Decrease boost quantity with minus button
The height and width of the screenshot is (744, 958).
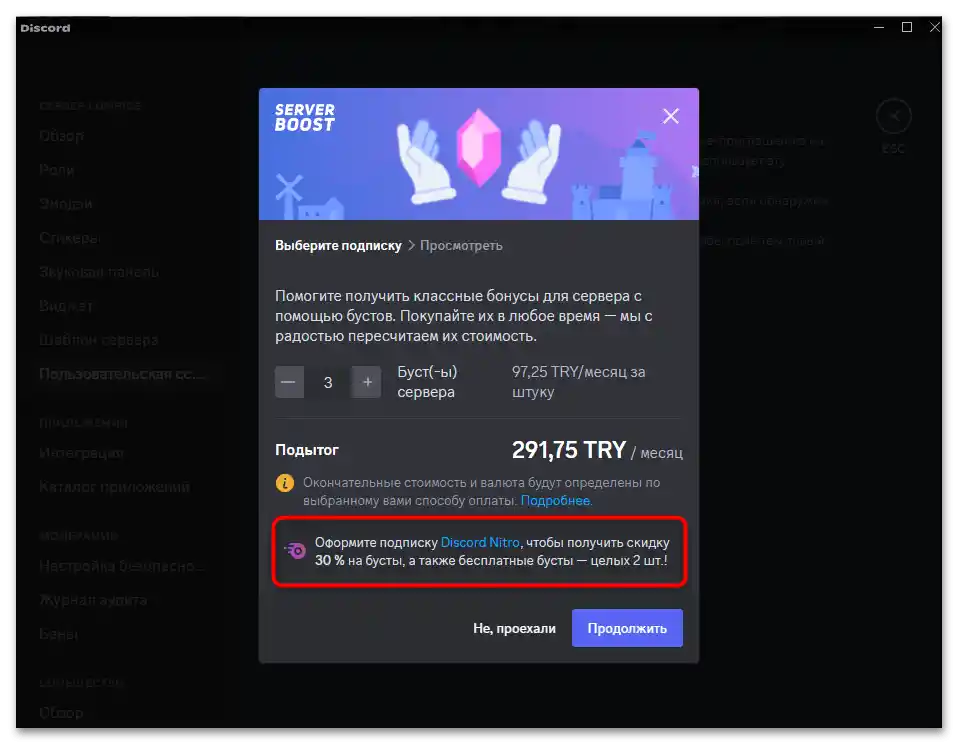coord(289,382)
